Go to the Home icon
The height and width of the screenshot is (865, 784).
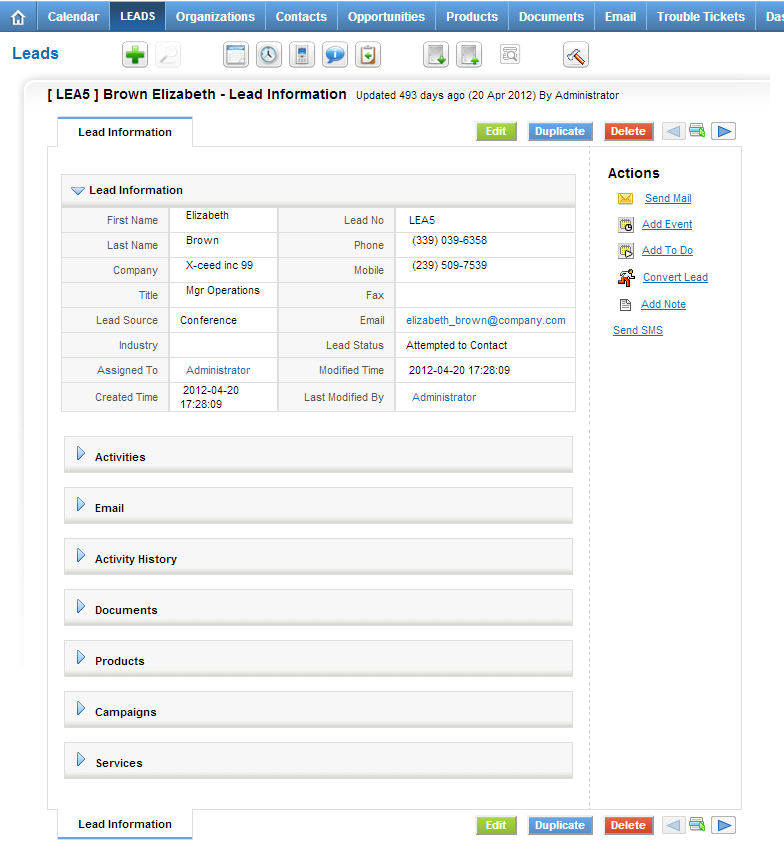point(18,17)
